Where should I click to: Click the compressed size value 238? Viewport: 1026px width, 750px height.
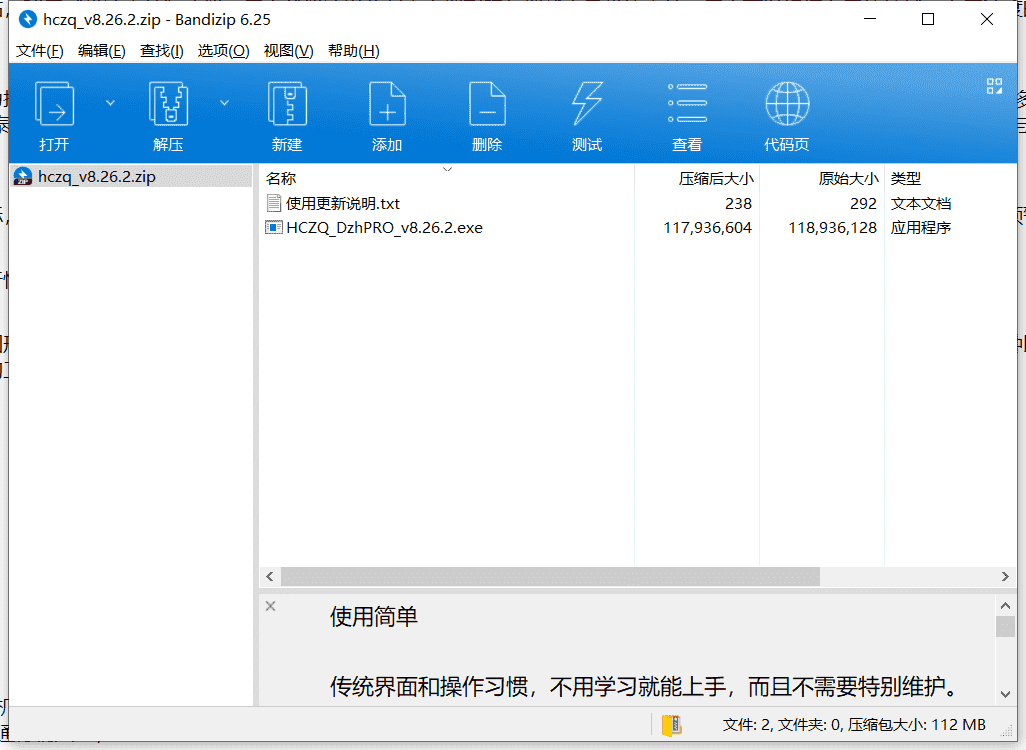tap(738, 204)
